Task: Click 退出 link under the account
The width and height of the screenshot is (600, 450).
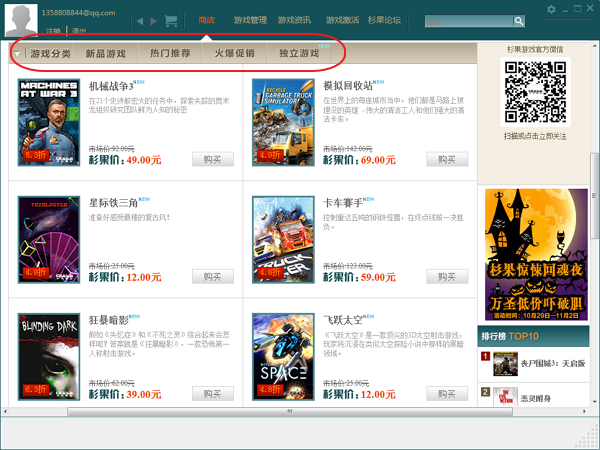Action: pos(79,31)
